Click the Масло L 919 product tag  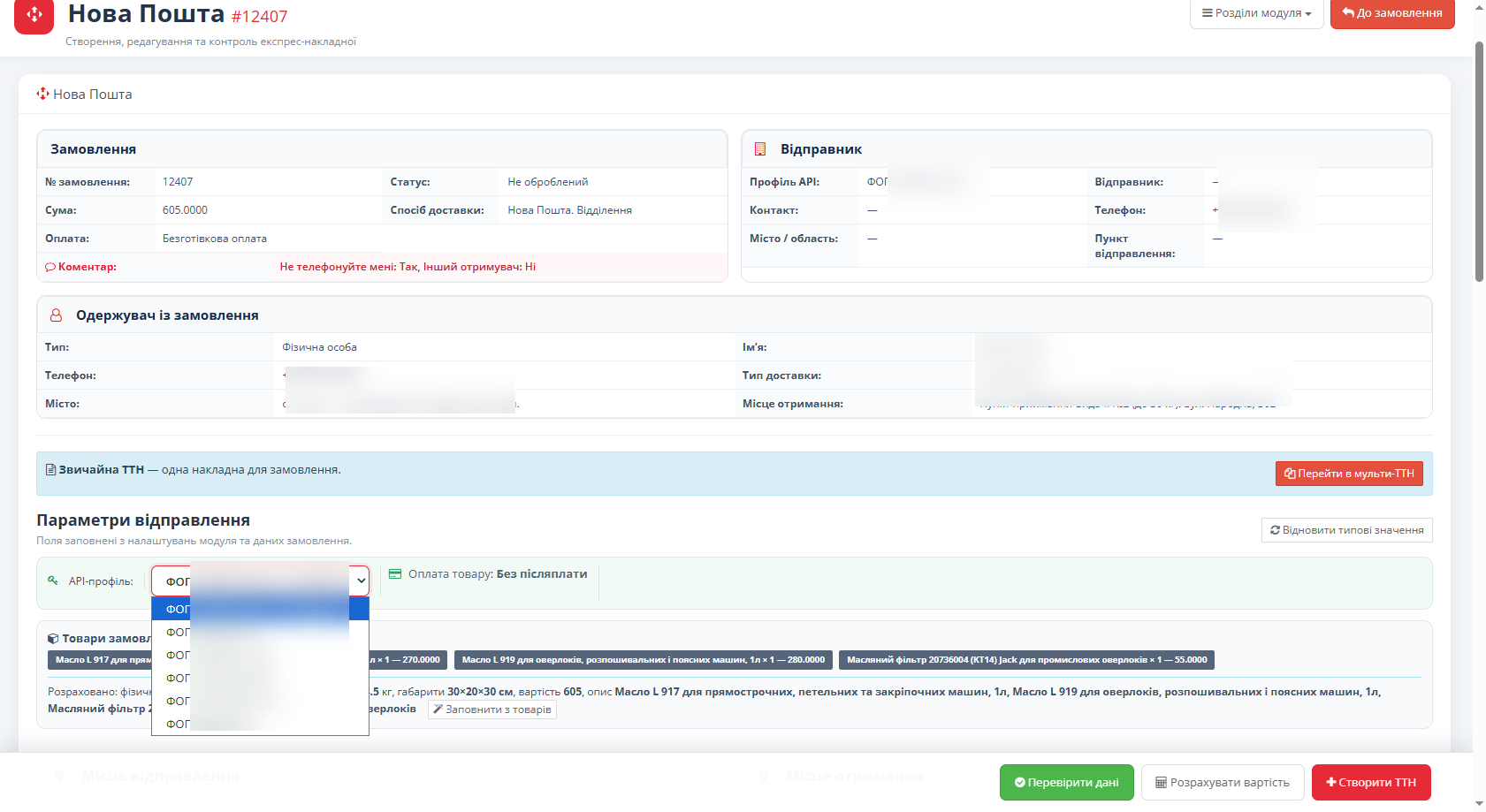click(x=643, y=660)
